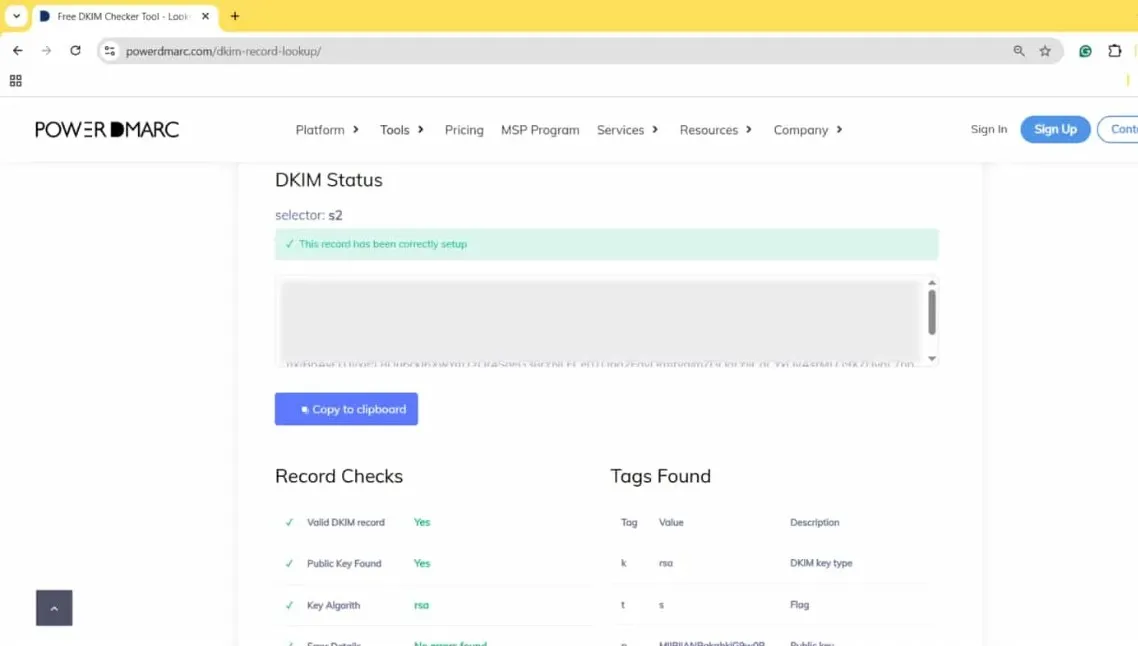
Task: Click the MSP Program menu item
Action: (x=540, y=129)
